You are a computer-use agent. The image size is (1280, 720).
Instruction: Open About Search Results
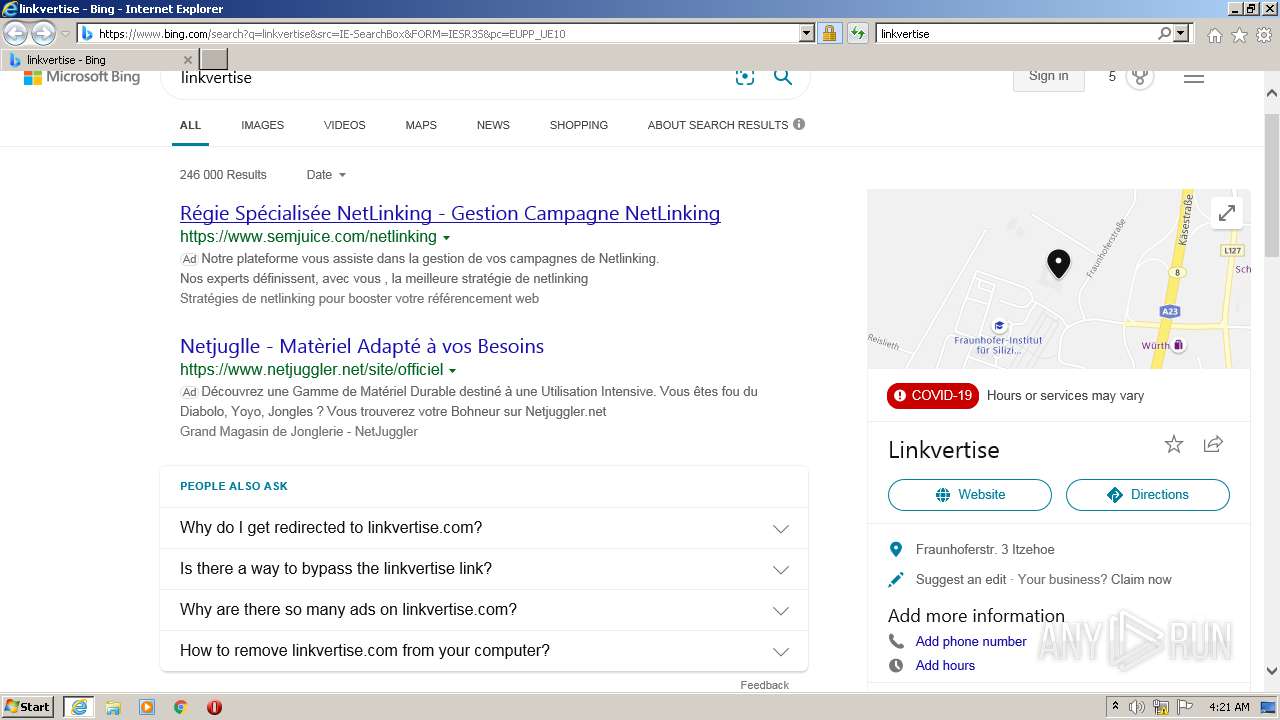718,125
